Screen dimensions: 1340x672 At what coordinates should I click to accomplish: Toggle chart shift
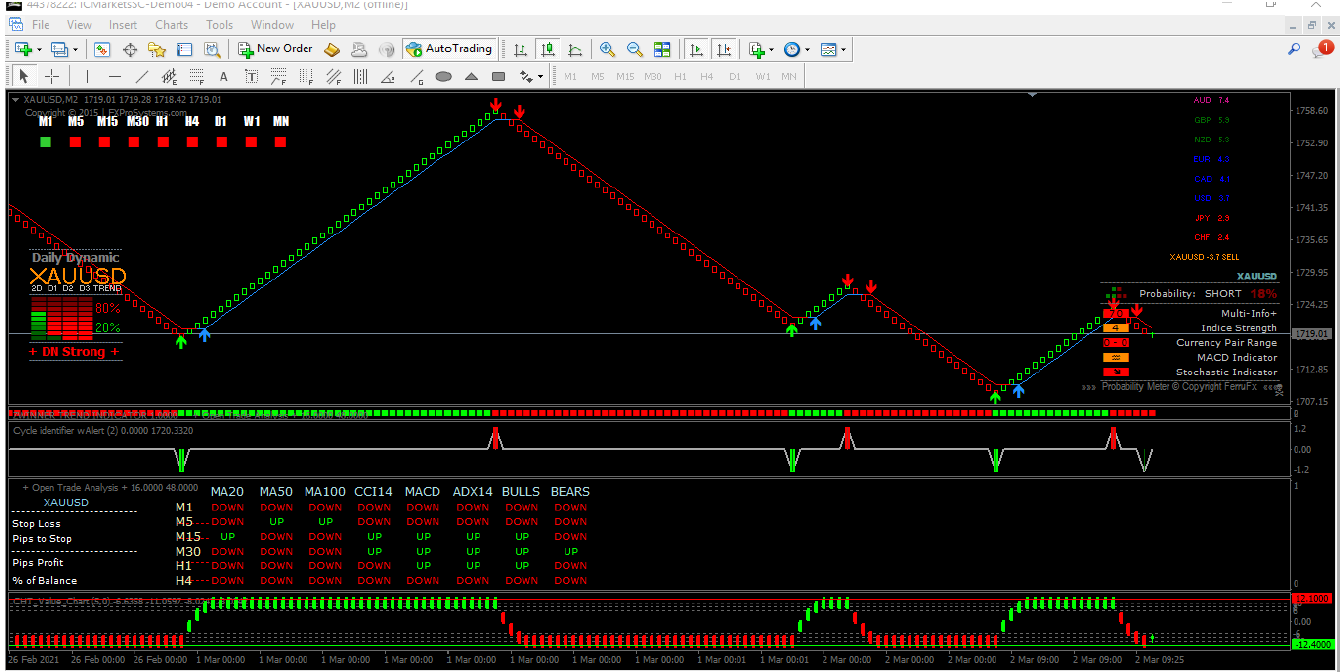pos(724,49)
